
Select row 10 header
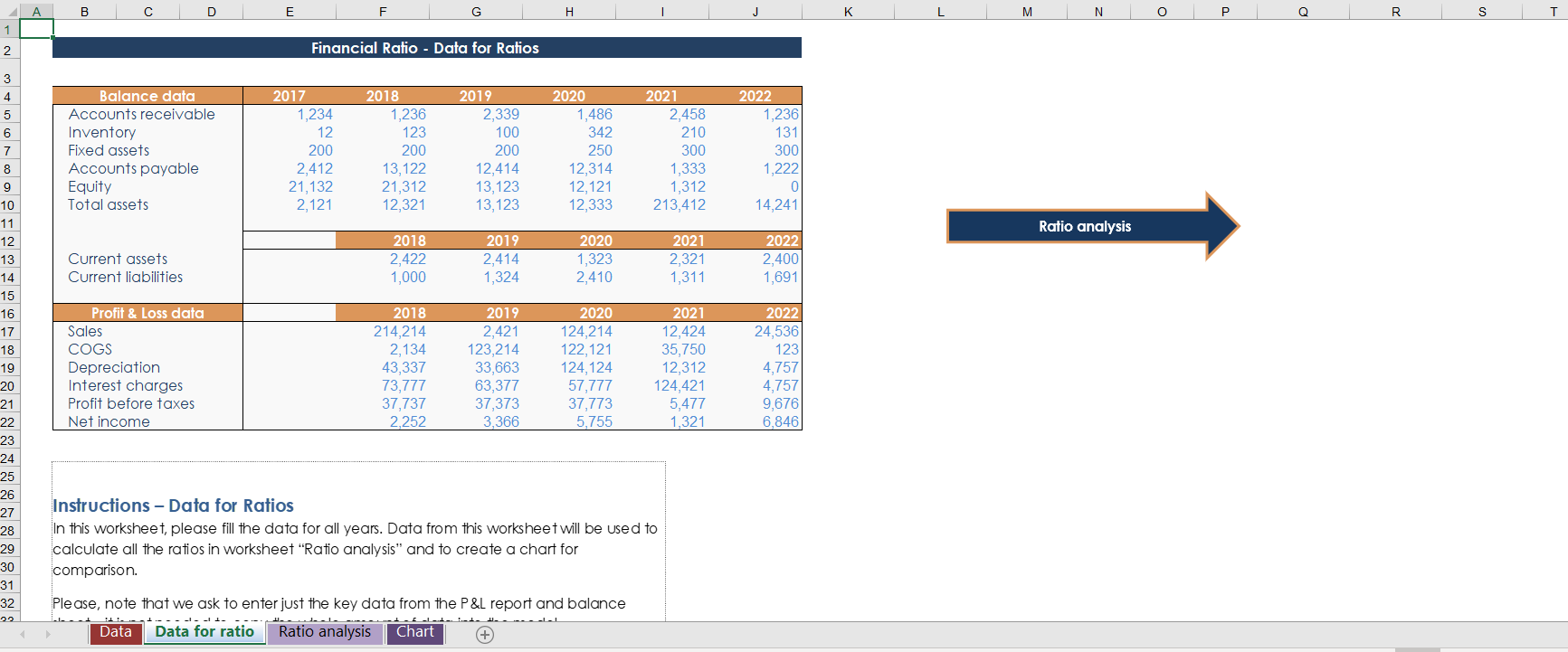(x=8, y=205)
